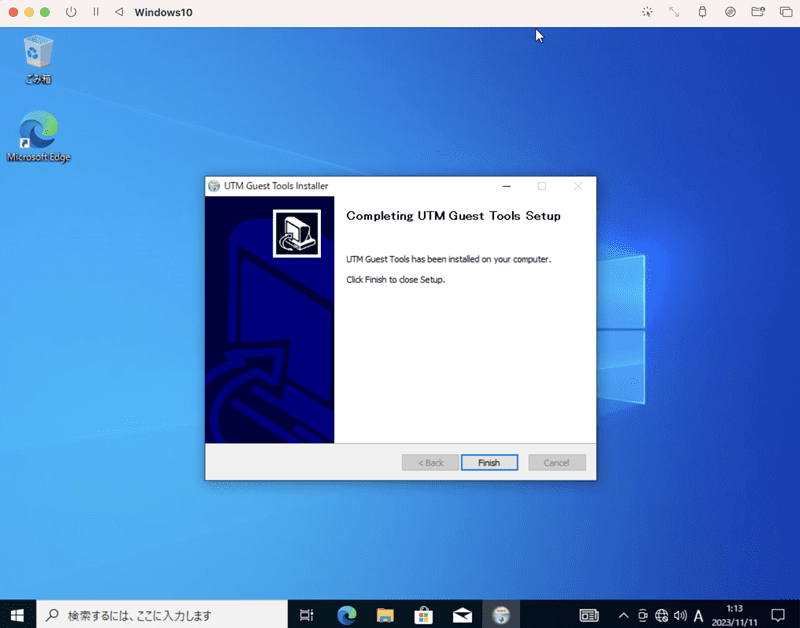
Task: Click the network globe tray icon
Action: tap(661, 616)
